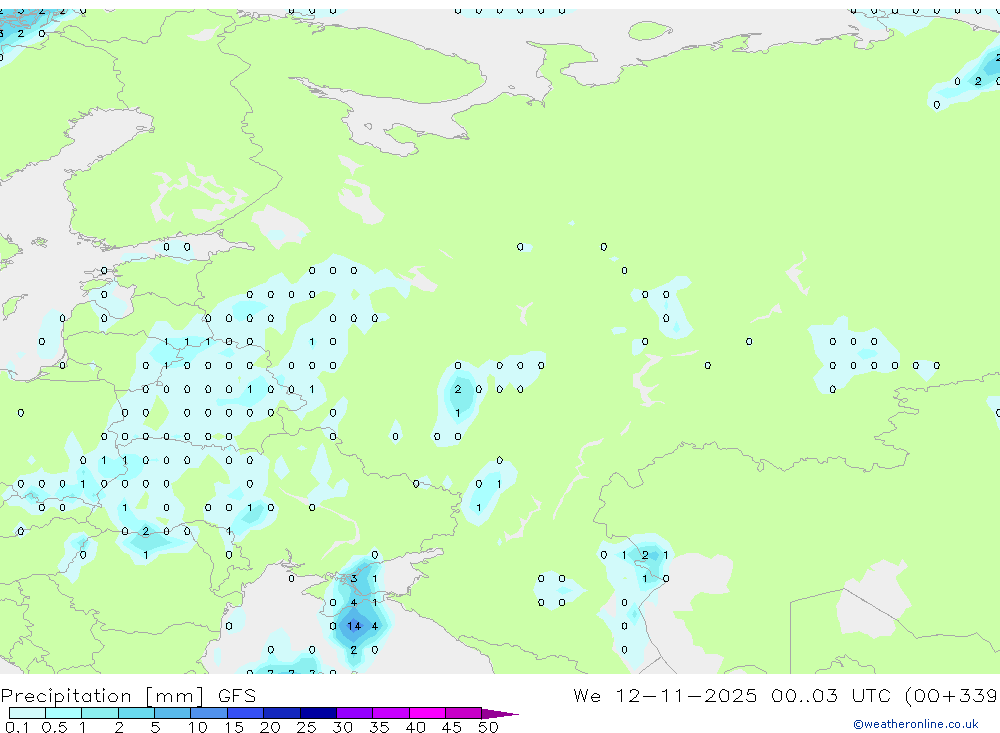Click the 1–2 mm legend color swatch
Image resolution: width=1000 pixels, height=733 pixels.
(x=100, y=713)
